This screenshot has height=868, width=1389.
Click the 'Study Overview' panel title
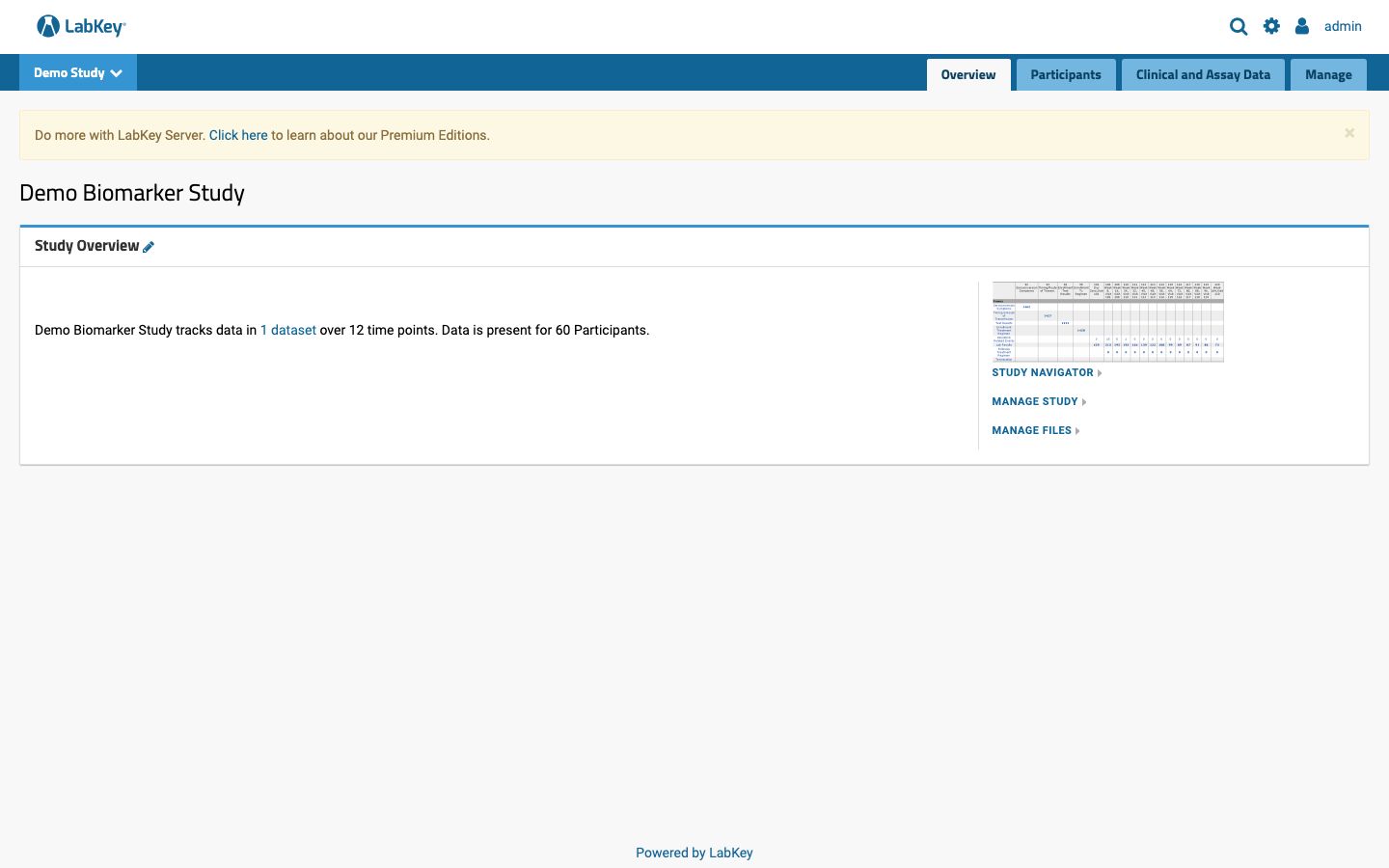[x=87, y=246]
